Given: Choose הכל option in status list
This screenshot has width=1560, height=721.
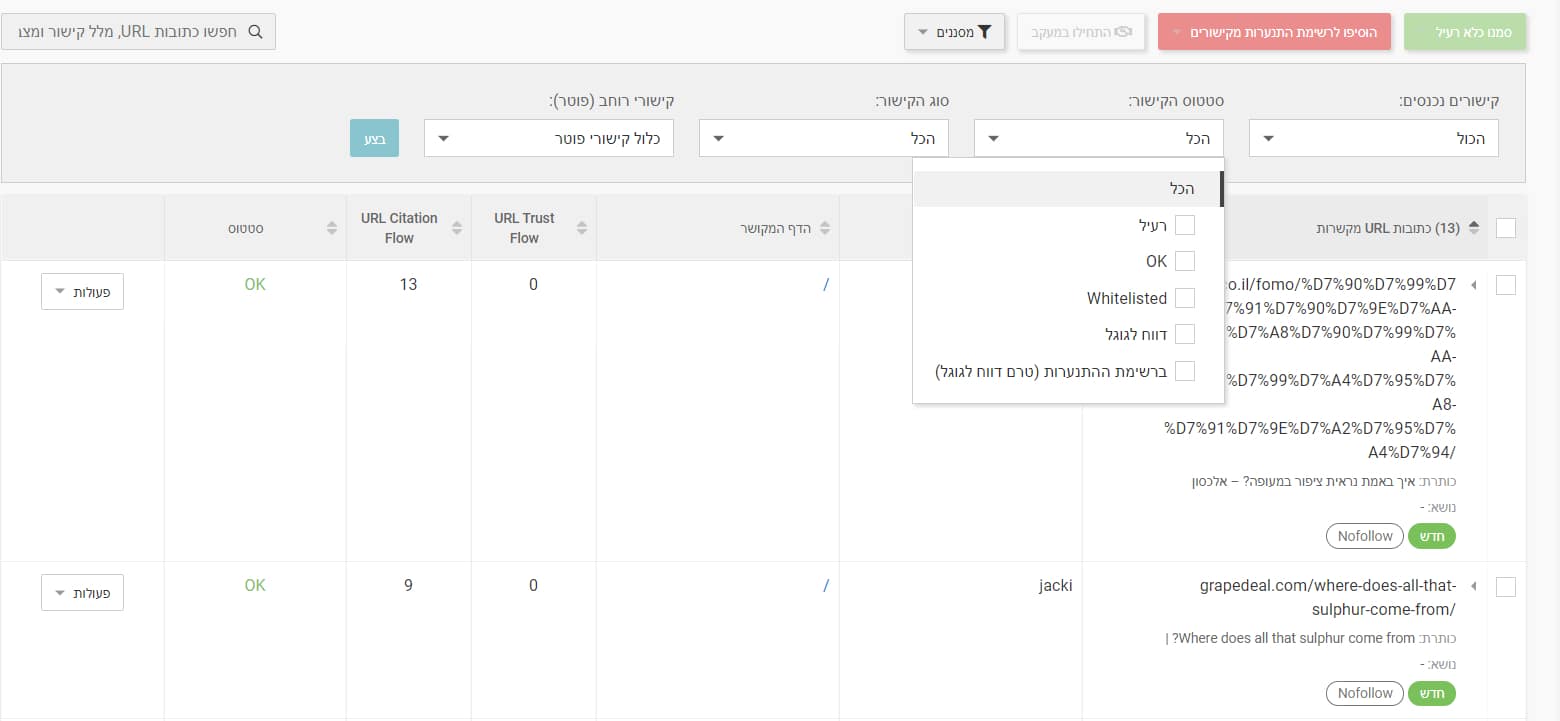Looking at the screenshot, I should pyautogui.click(x=1068, y=189).
